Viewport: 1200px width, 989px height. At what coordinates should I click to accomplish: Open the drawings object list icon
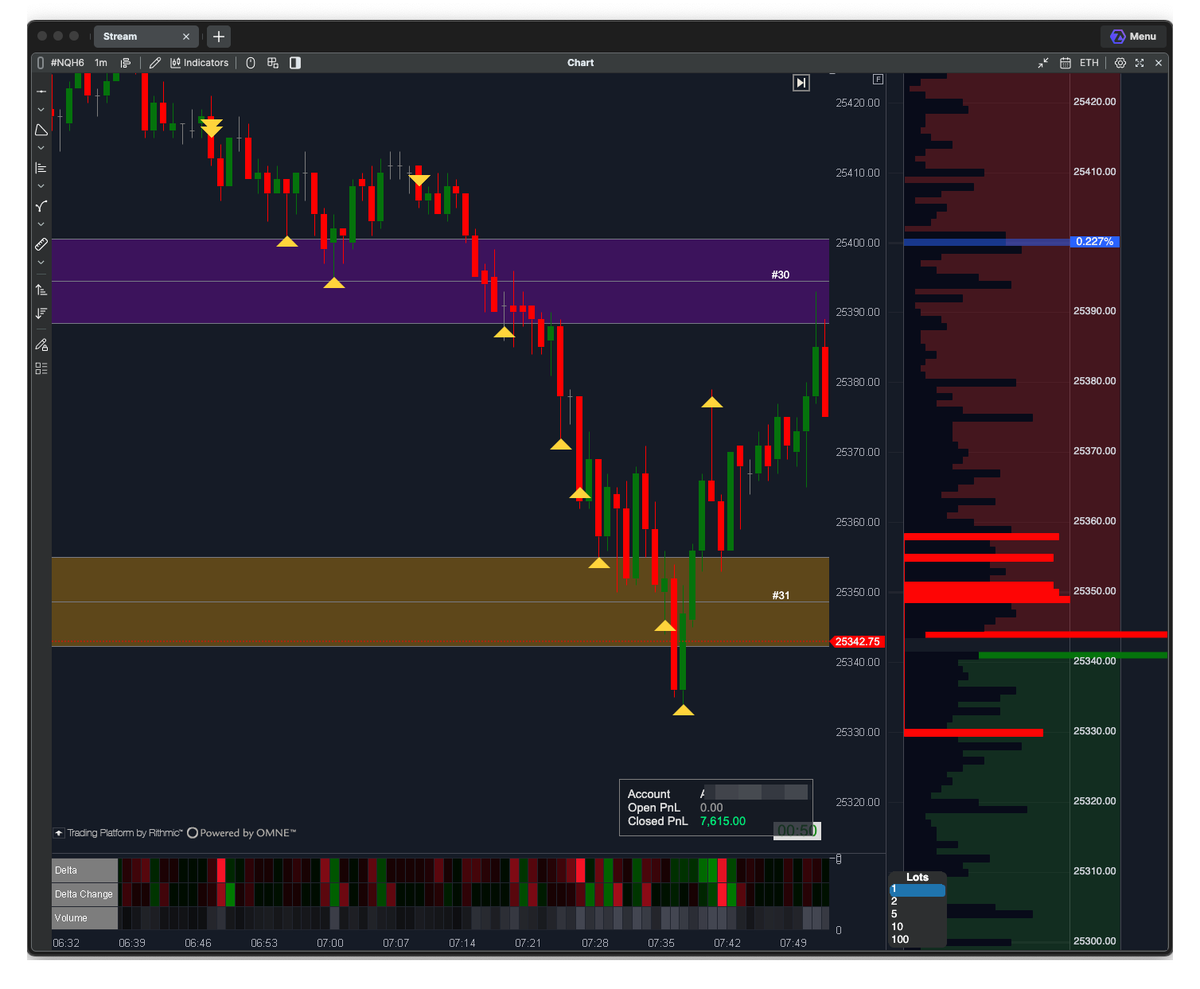(41, 368)
